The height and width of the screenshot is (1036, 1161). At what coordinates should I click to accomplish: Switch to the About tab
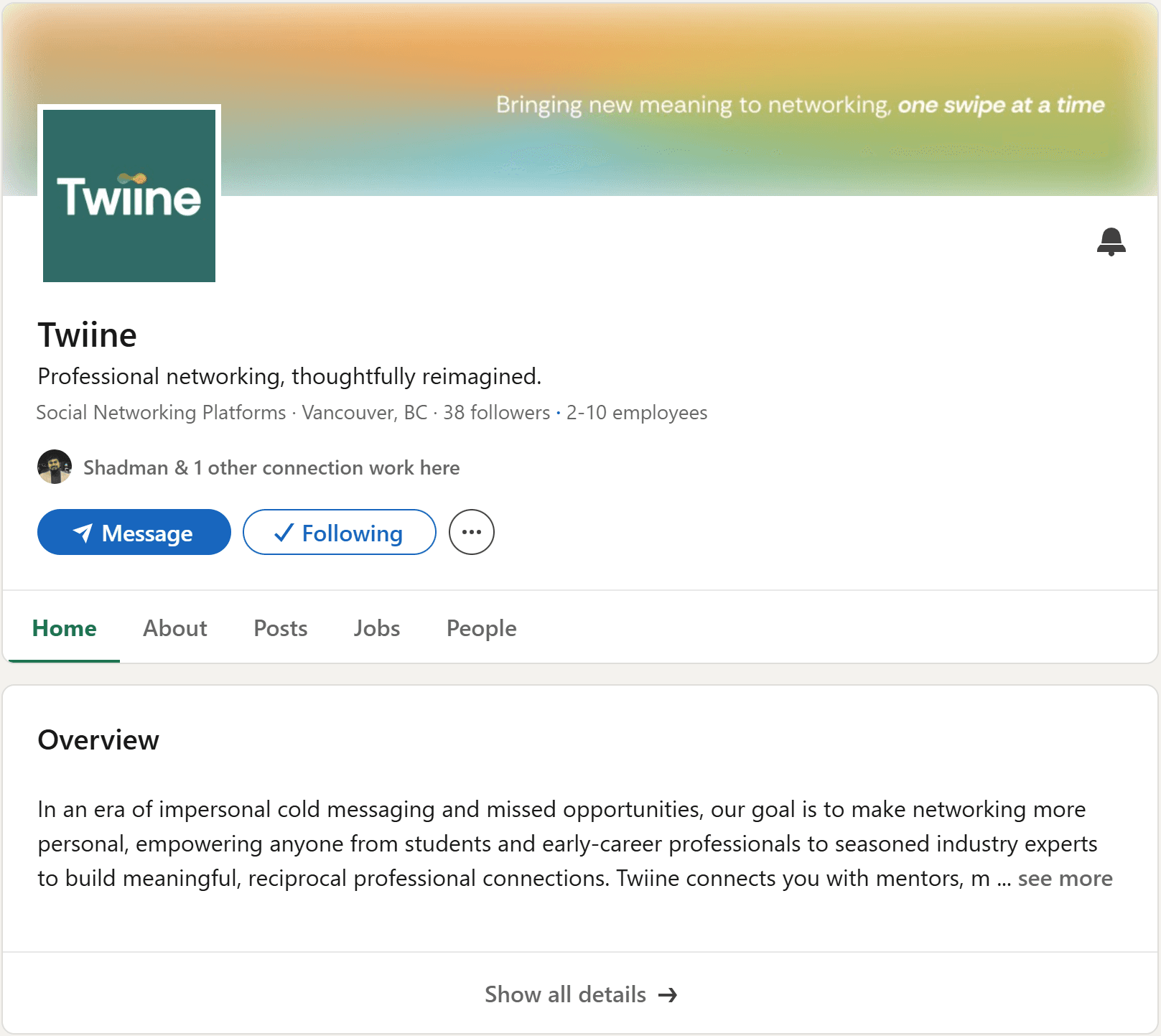pos(175,628)
